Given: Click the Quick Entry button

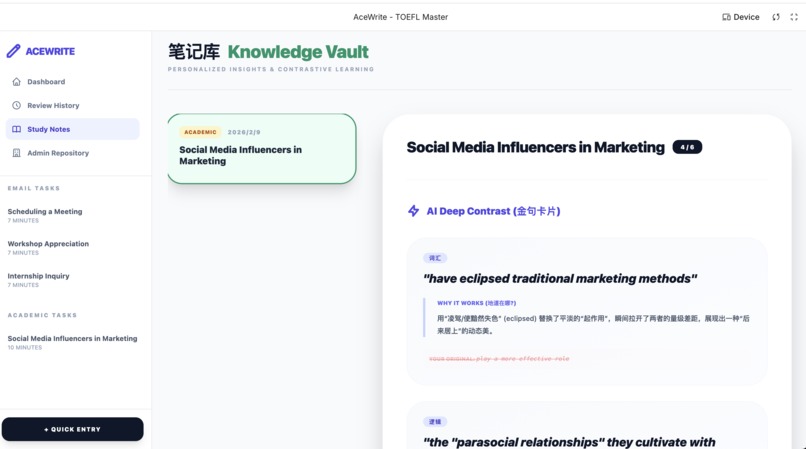Looking at the screenshot, I should [x=72, y=429].
